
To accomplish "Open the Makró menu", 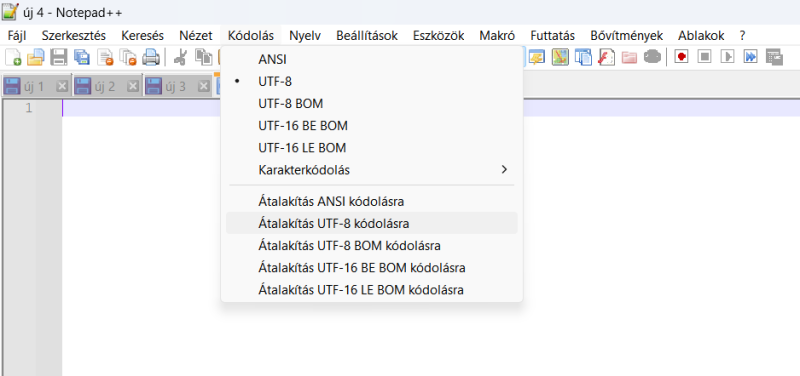I will click(x=497, y=36).
